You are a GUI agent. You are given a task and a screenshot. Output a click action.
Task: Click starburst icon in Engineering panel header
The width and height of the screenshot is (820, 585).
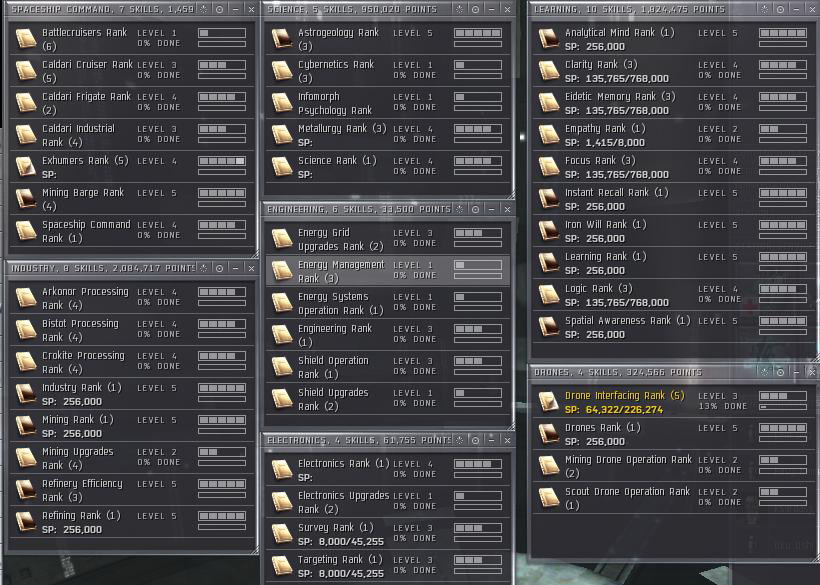[460, 209]
